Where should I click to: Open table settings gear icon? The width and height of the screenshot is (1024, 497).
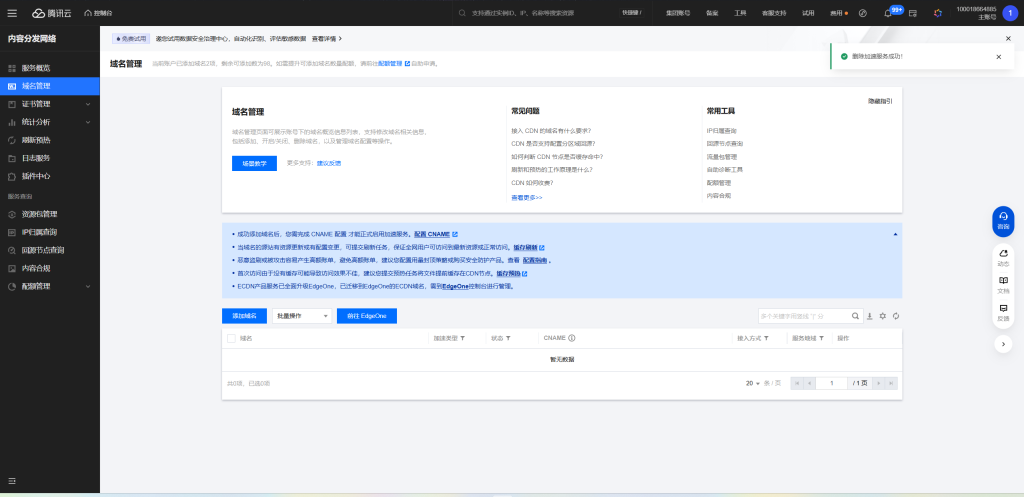click(883, 316)
